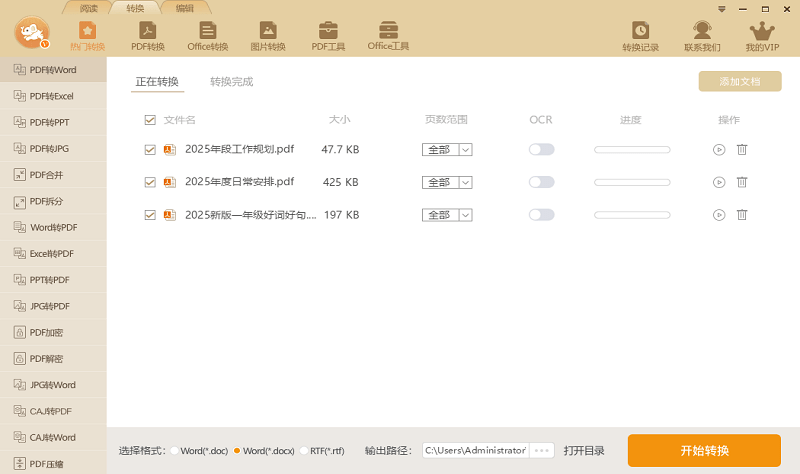Image resolution: width=800 pixels, height=474 pixels.
Task: Click the 开始转换 button
Action: click(x=704, y=450)
